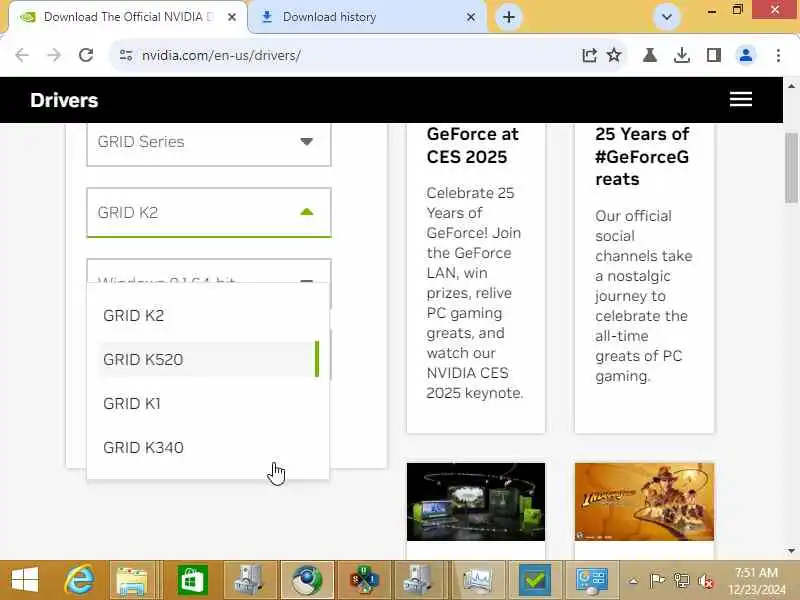Click the share page icon
The height and width of the screenshot is (600, 800).
589,55
